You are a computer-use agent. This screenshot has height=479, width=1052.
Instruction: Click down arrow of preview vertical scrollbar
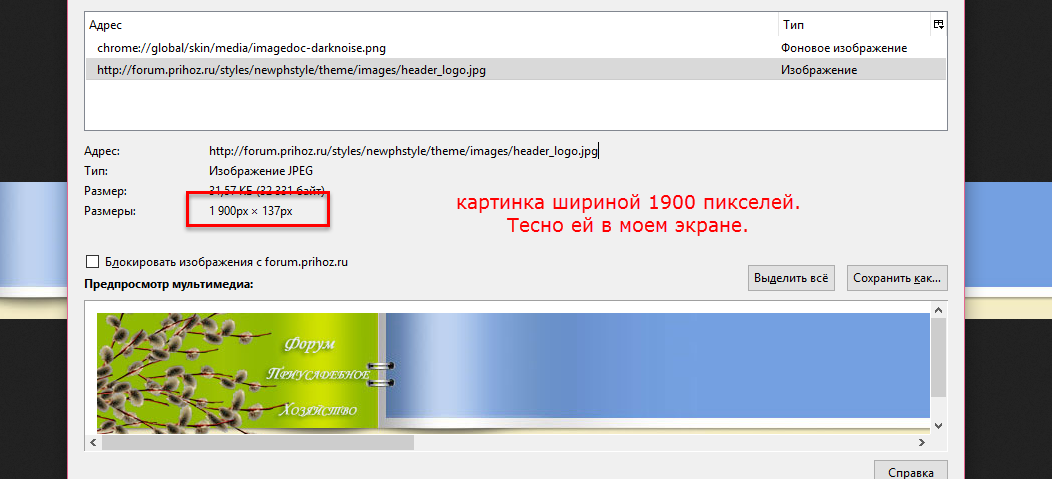(938, 427)
